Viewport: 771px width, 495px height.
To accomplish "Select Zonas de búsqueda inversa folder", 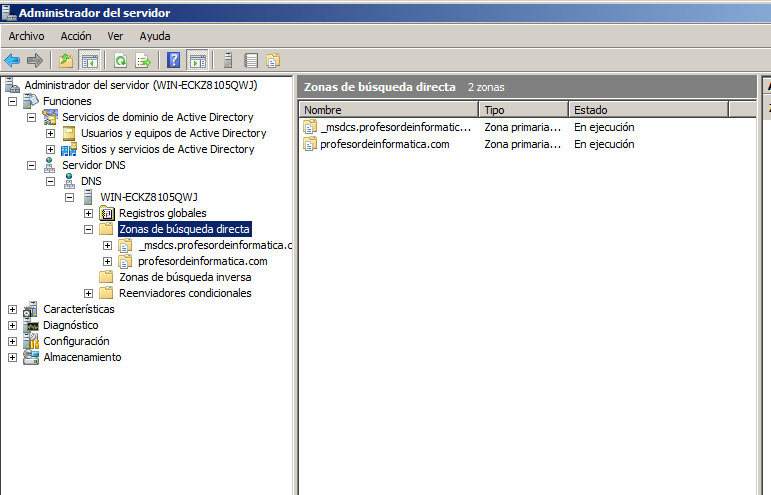I will pyautogui.click(x=184, y=277).
